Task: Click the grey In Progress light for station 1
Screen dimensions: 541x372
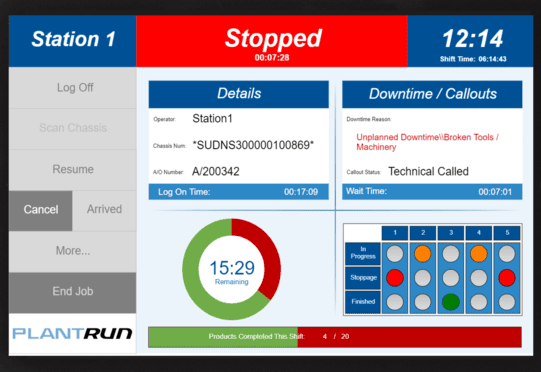Action: pyautogui.click(x=395, y=254)
